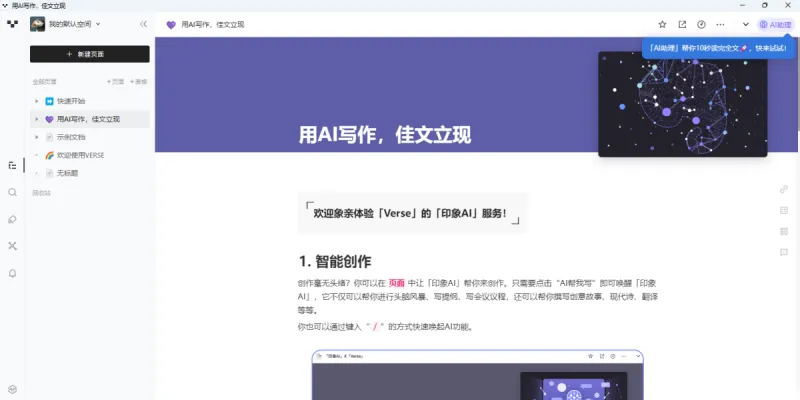Click the brain network cover thumbnail

683,104
